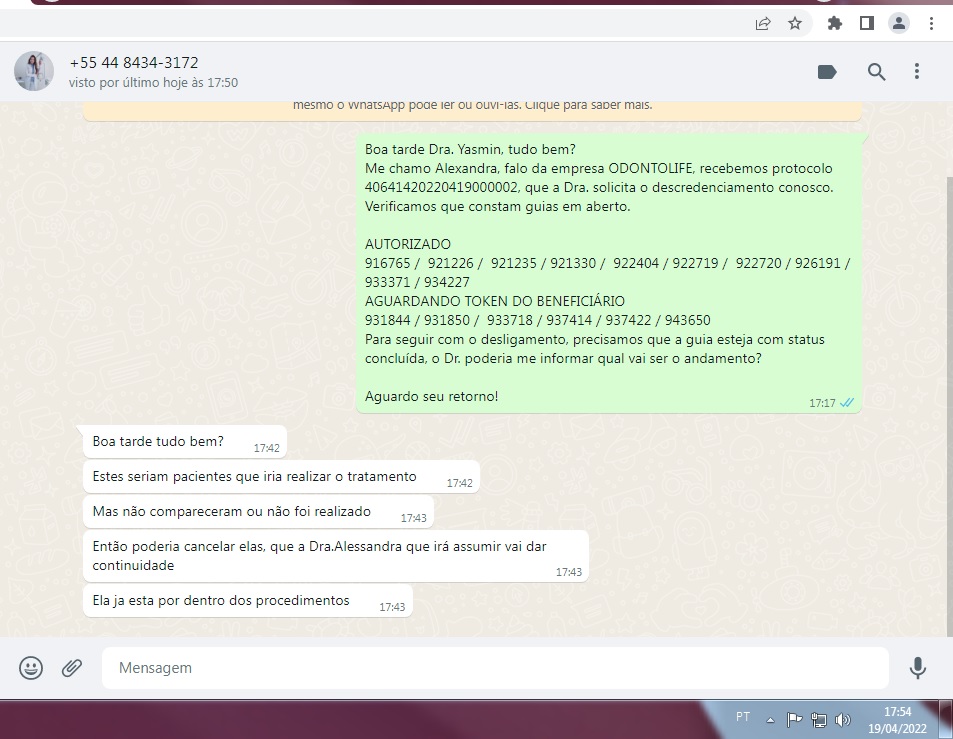Search within this conversation

876,71
